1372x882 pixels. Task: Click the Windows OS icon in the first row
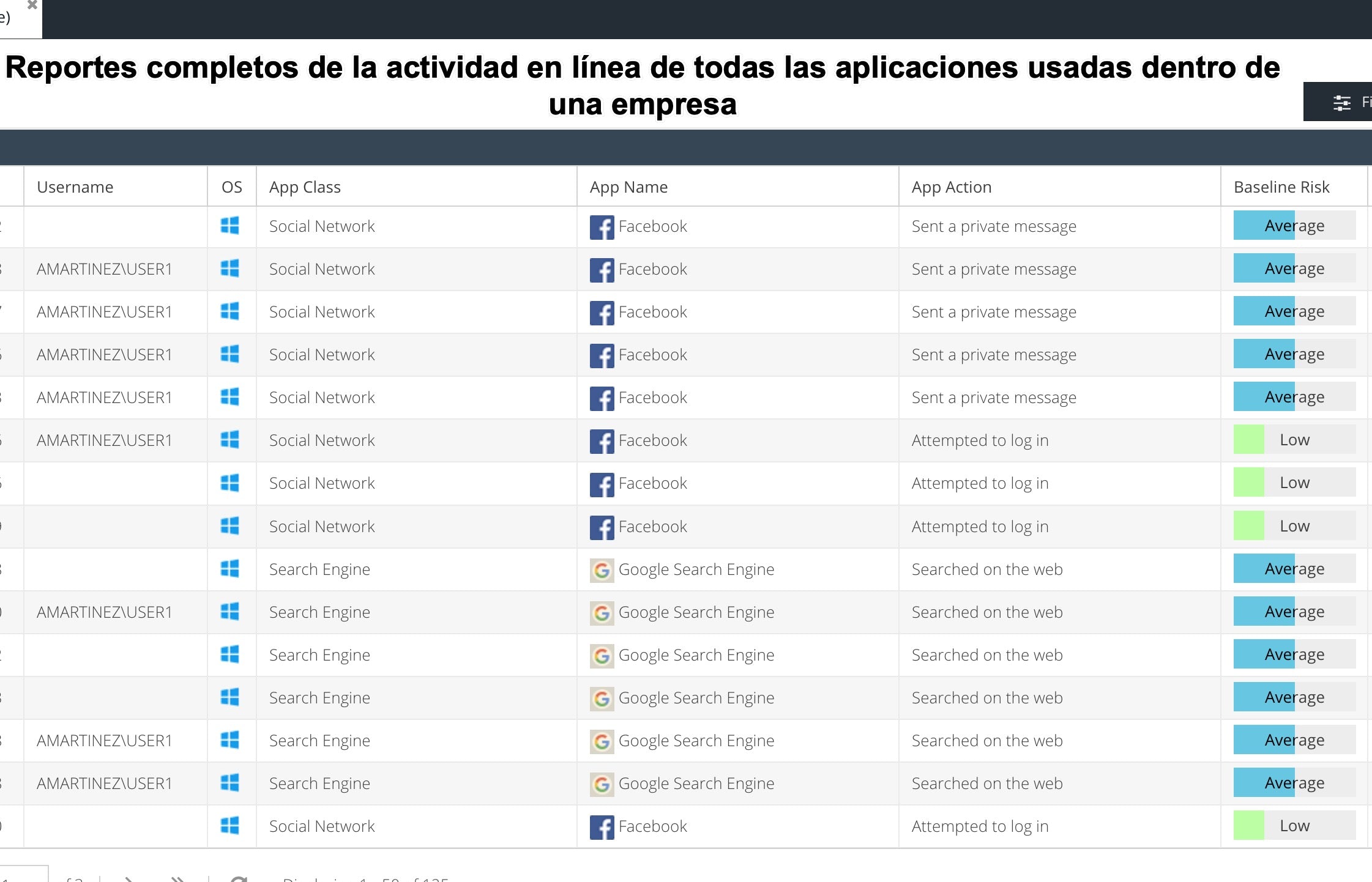coord(230,226)
